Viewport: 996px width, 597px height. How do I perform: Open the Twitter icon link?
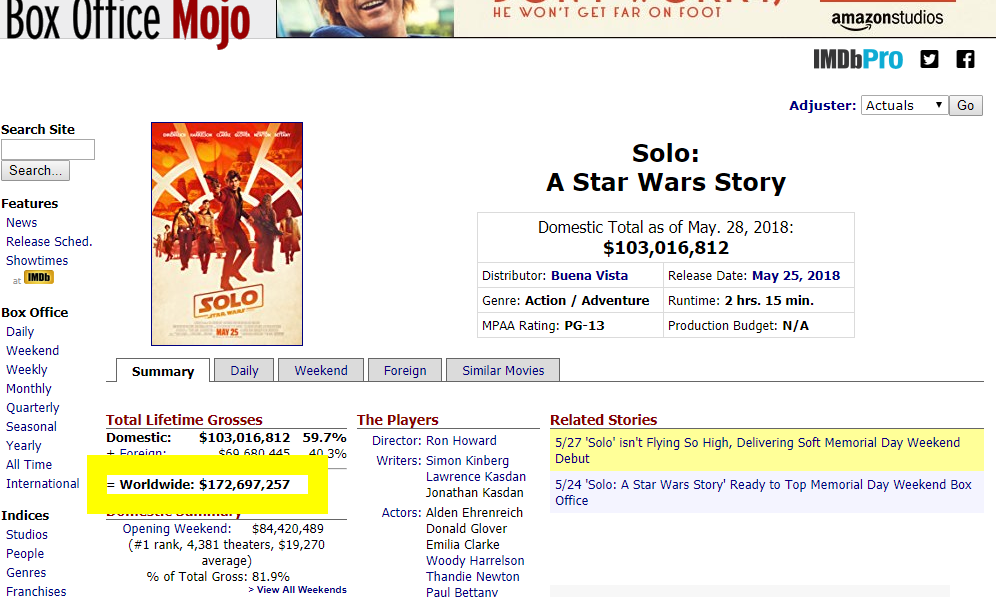click(929, 59)
